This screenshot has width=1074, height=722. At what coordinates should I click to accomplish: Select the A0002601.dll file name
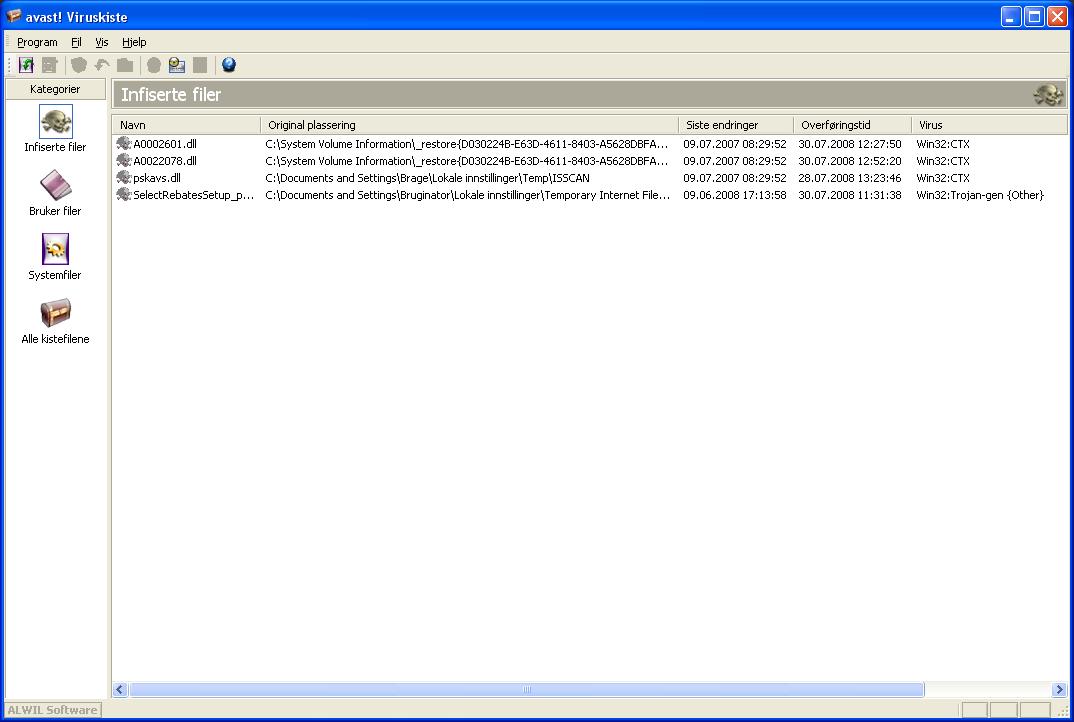pos(165,144)
